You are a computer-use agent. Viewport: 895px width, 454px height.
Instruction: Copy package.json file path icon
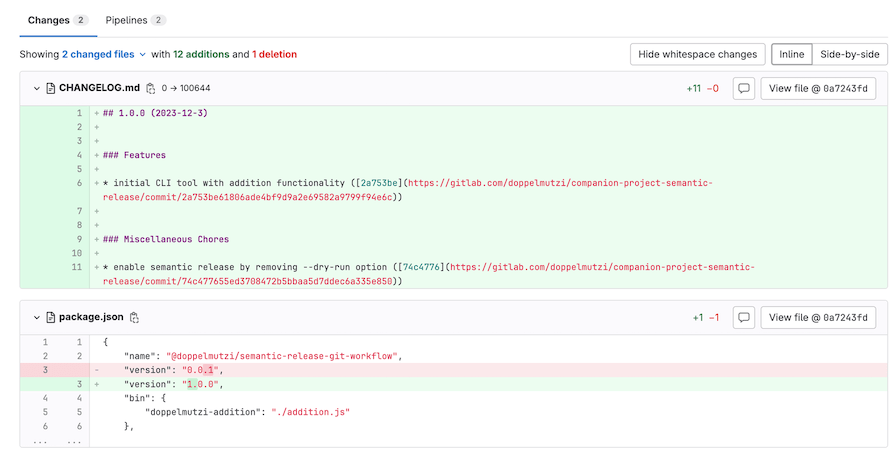click(134, 318)
